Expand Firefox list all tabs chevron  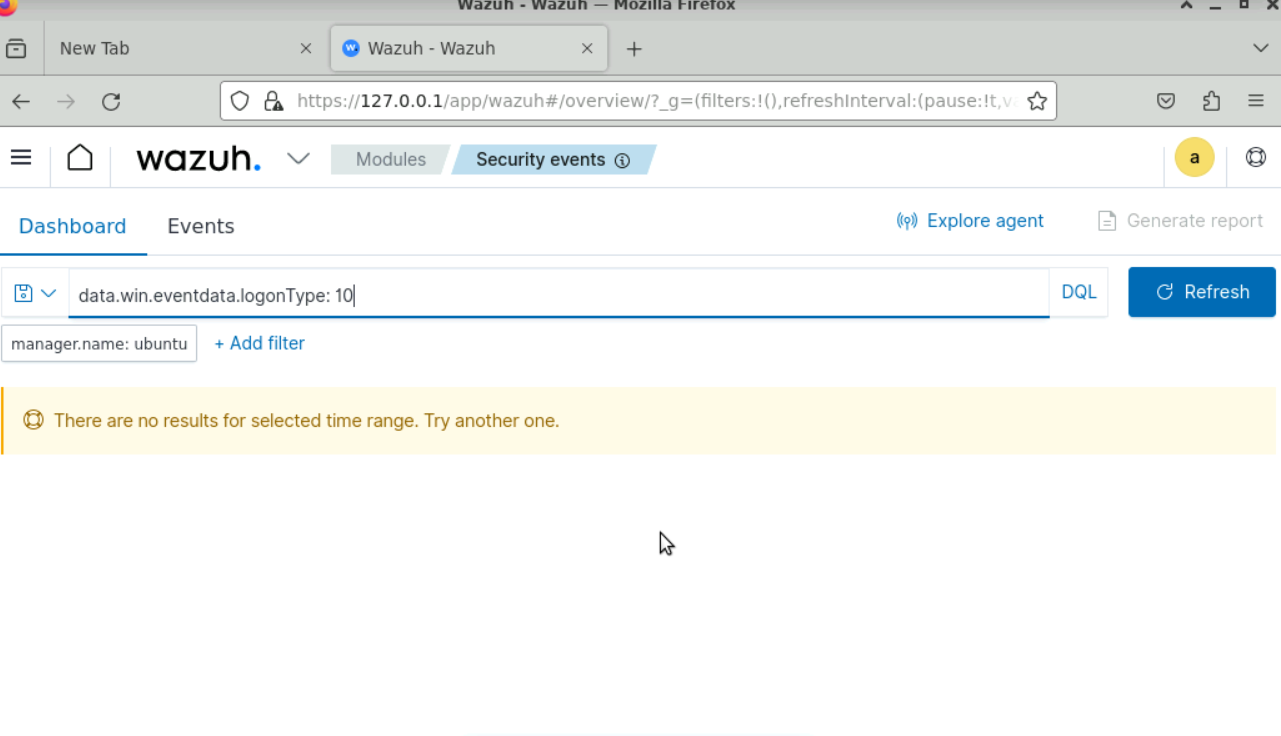1260,48
